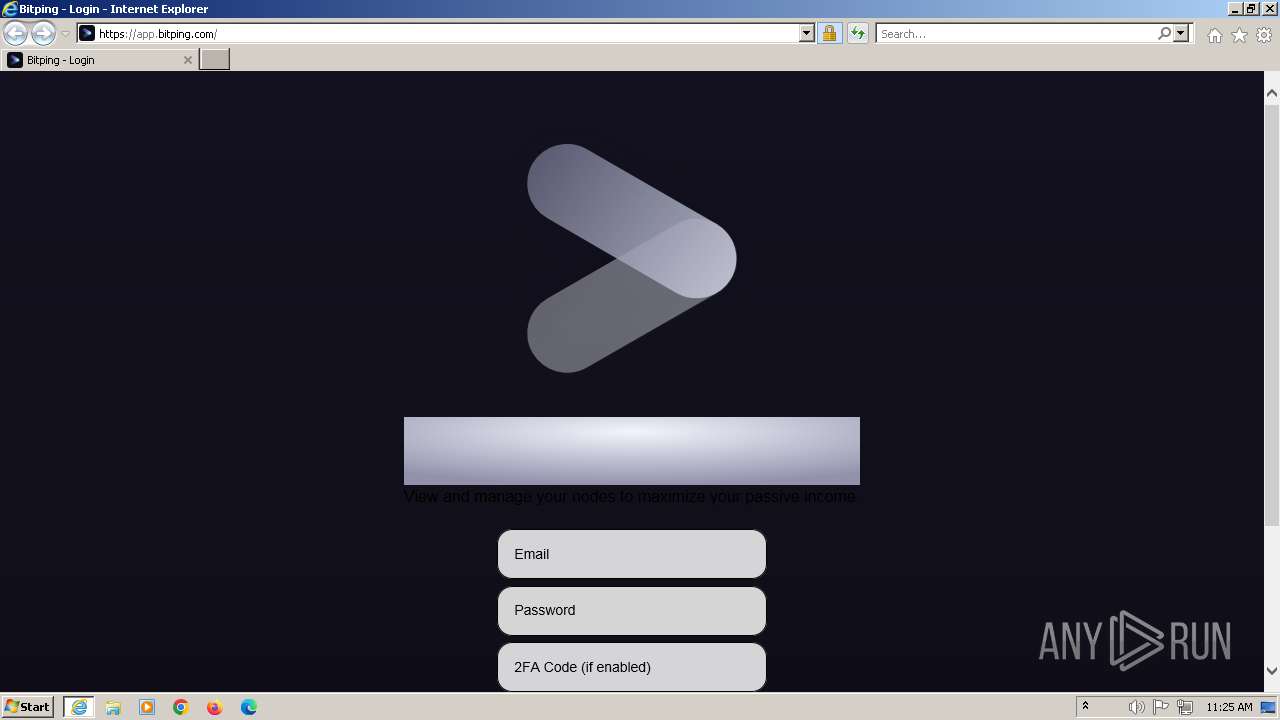Click the magnifier search icon
Screen dimensions: 1280x720
pyautogui.click(x=1164, y=33)
